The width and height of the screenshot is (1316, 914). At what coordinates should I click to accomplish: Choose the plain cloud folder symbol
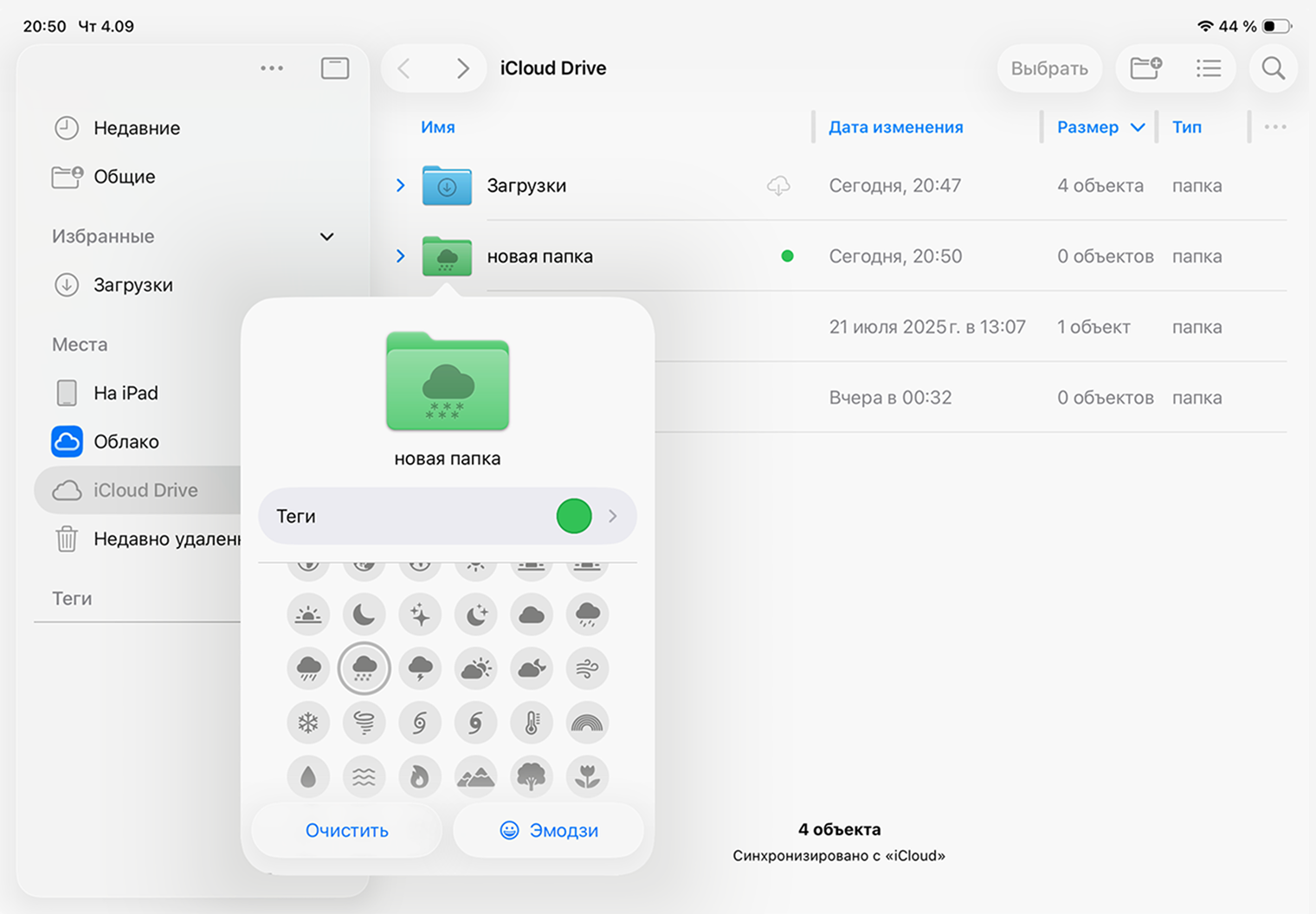532,615
